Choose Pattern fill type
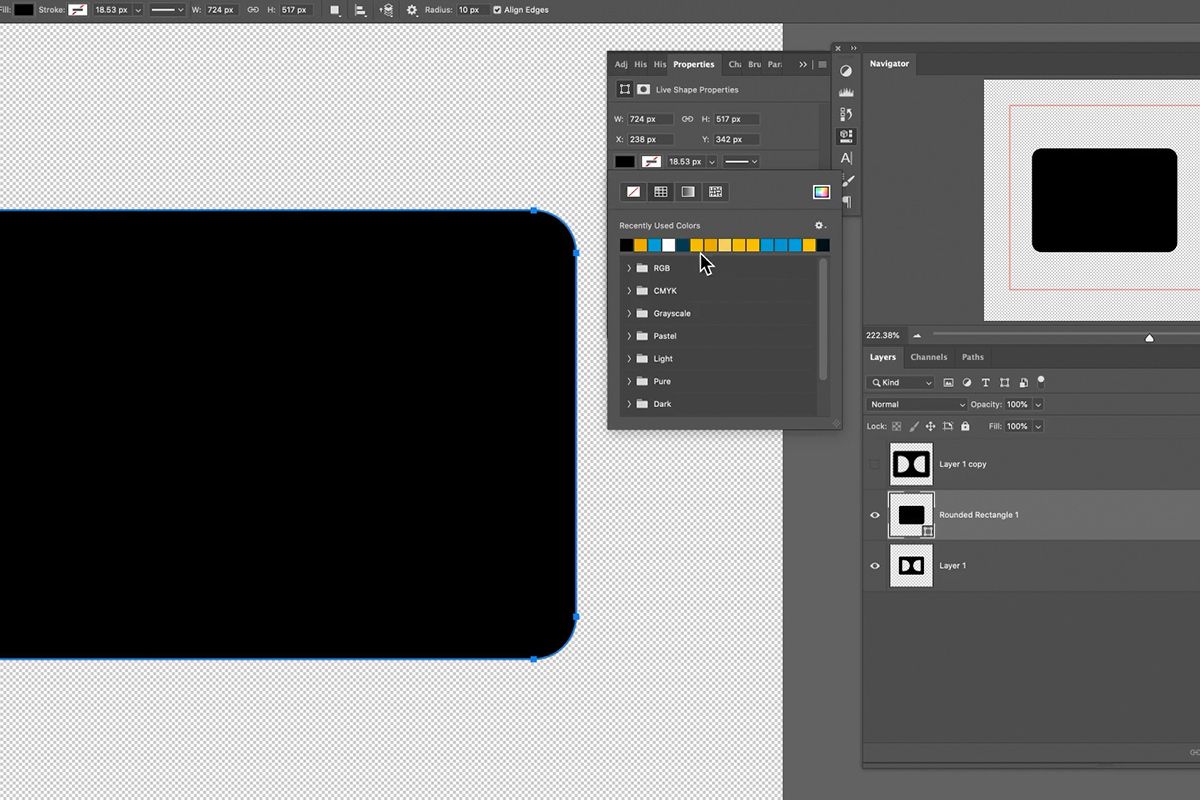Viewport: 1200px width, 800px height. pos(715,192)
